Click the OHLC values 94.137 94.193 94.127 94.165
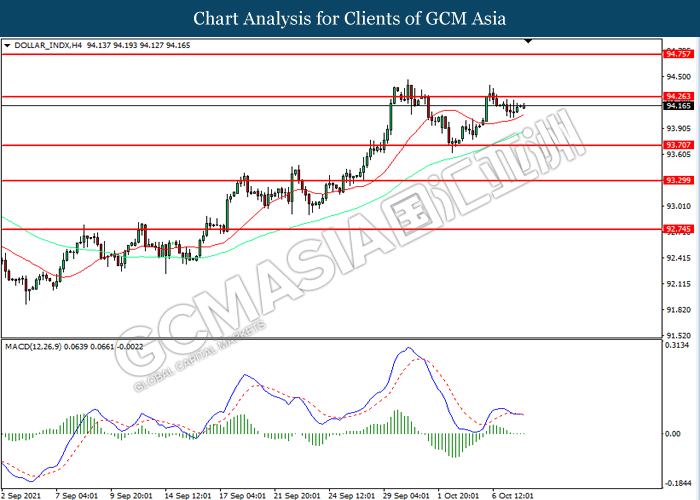Viewport: 700px width, 500px height. (x=138, y=46)
